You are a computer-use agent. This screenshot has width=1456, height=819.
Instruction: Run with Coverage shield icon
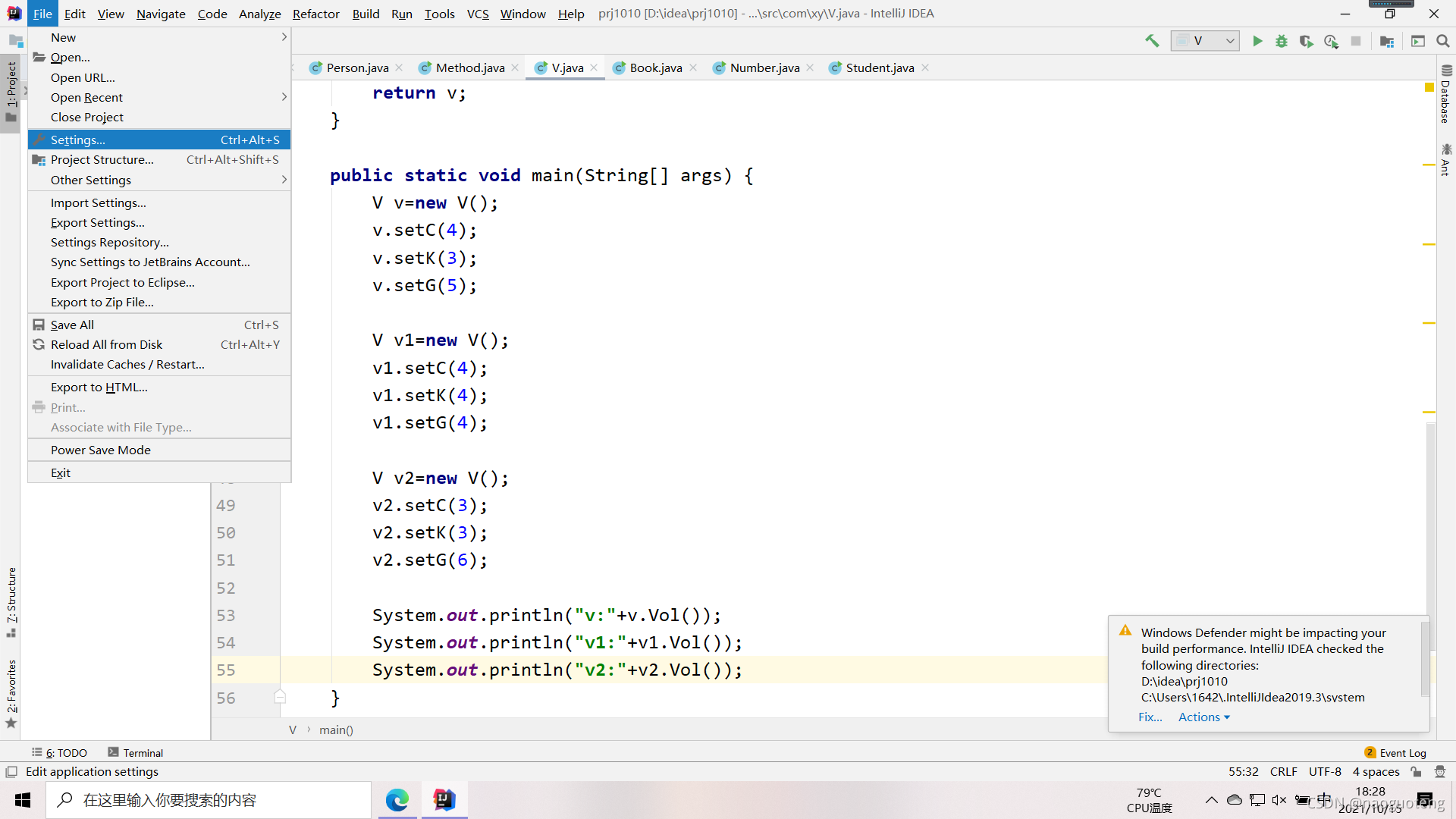point(1306,41)
